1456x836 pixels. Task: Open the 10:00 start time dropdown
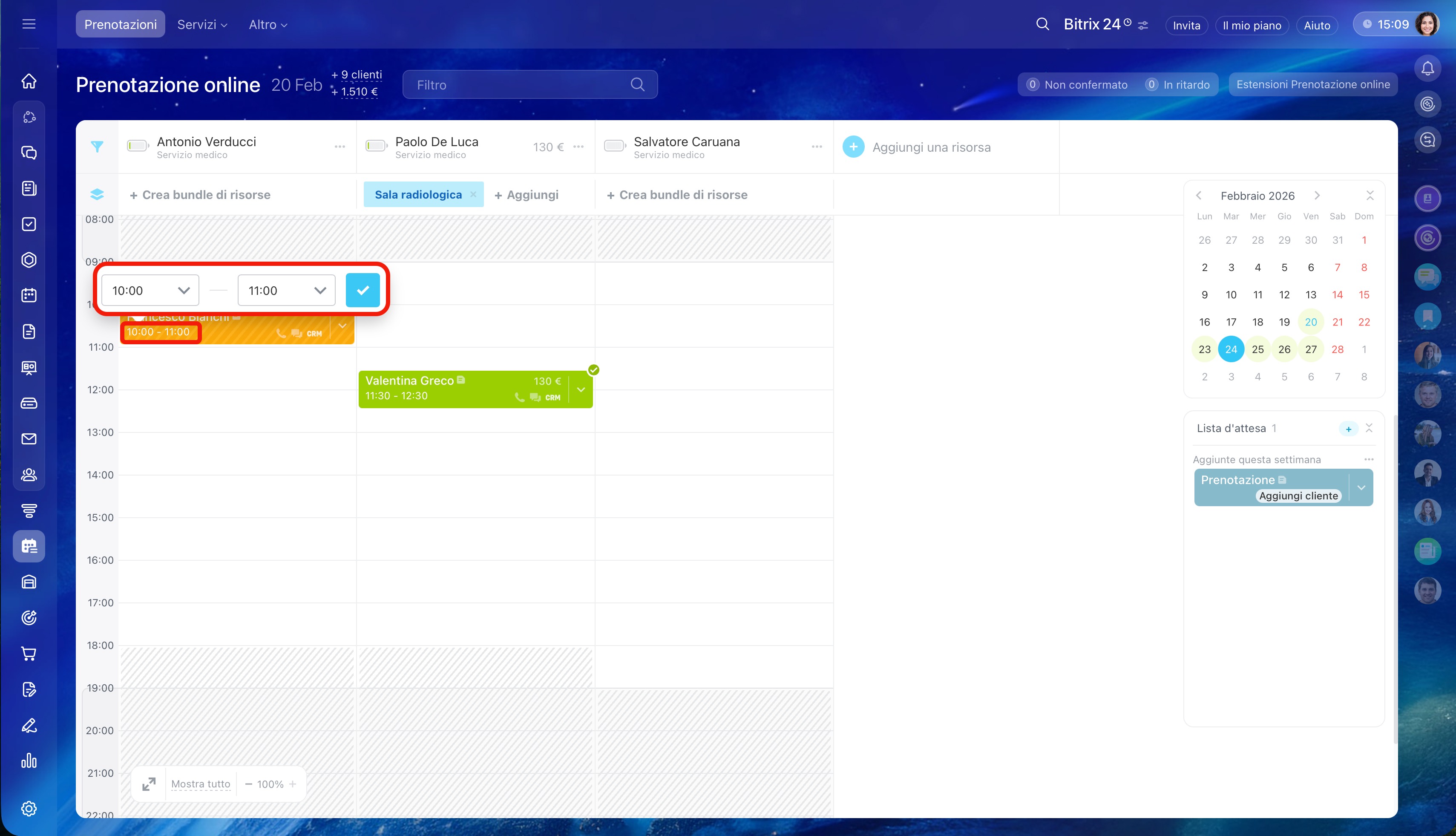pyautogui.click(x=150, y=291)
